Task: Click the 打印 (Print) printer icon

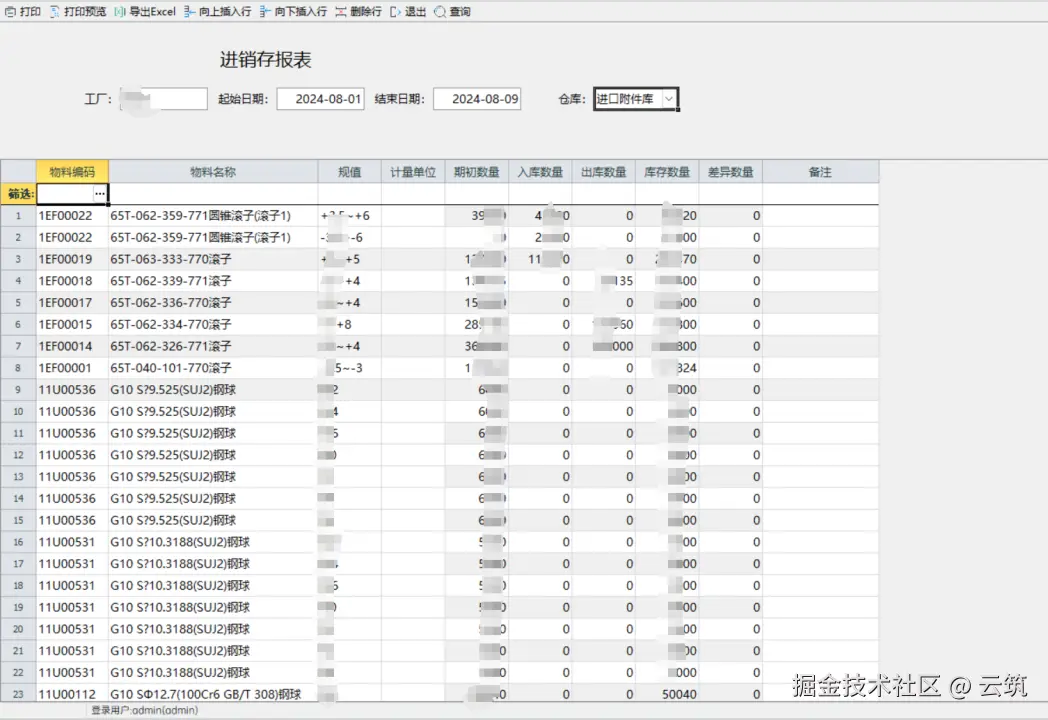Action: click(x=10, y=11)
